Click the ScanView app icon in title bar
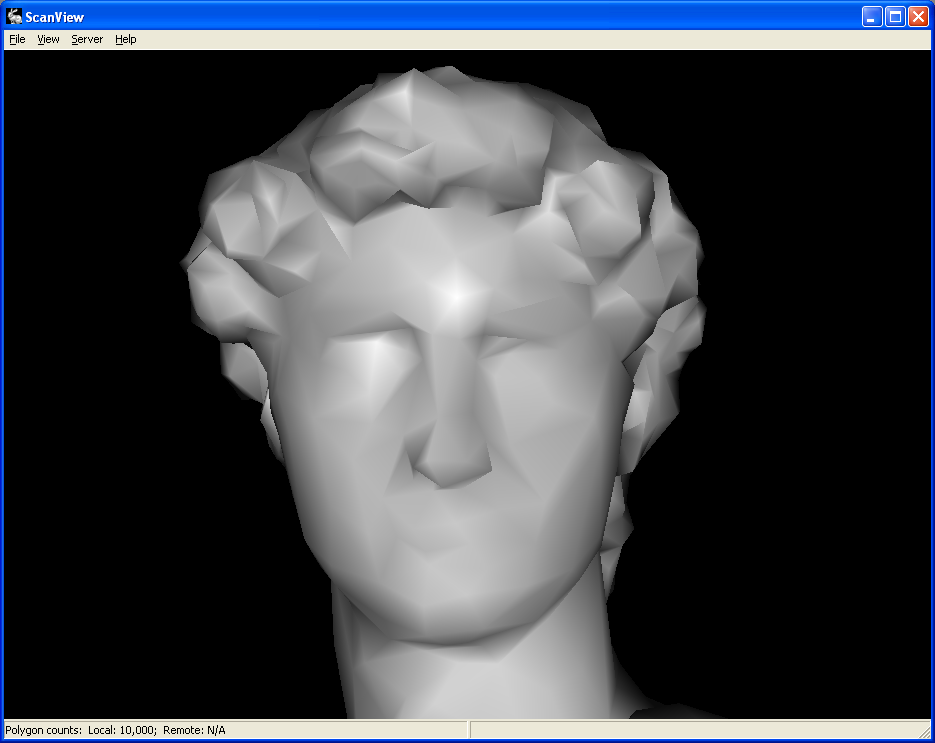The image size is (935, 743). tap(14, 16)
